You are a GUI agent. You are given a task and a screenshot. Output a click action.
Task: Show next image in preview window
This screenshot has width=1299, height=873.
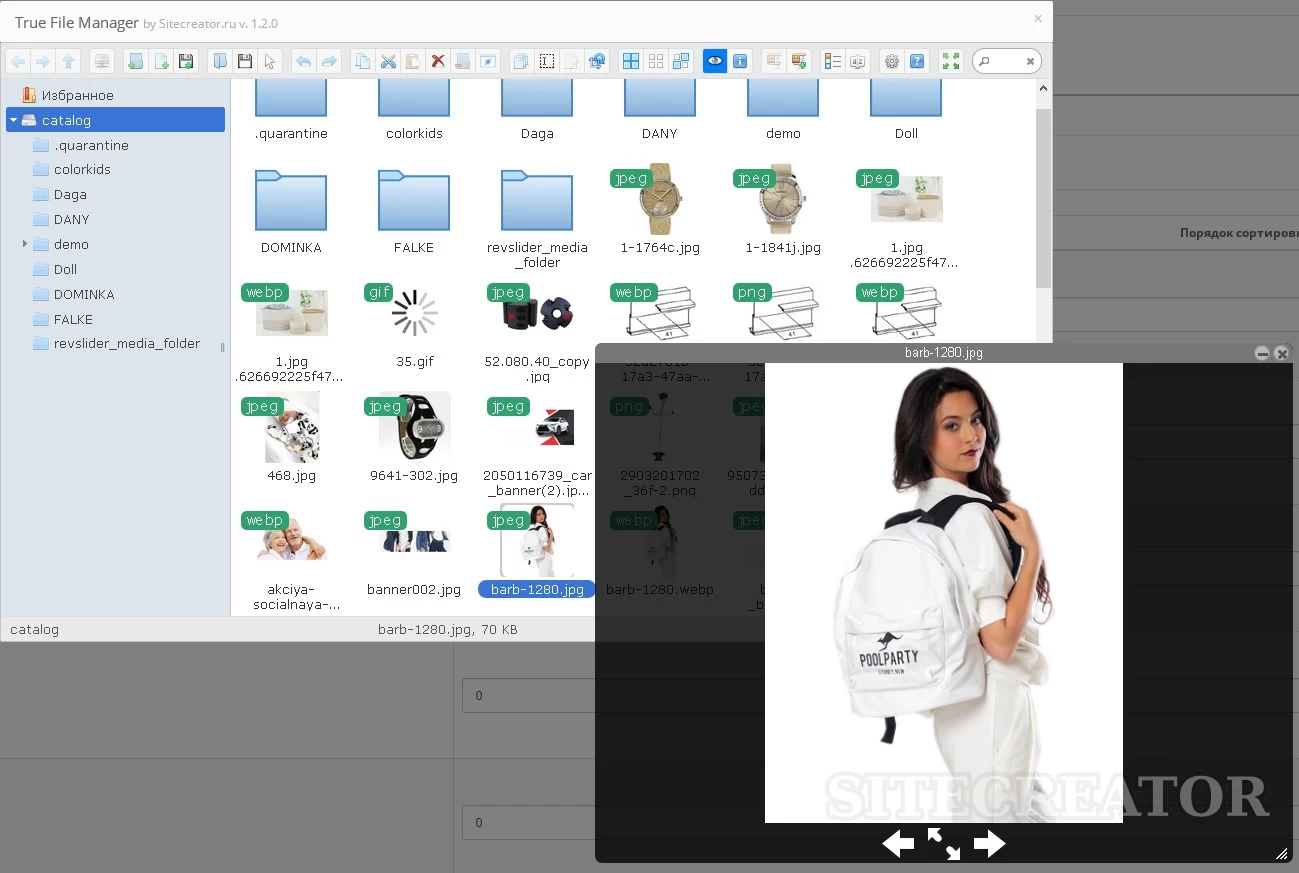[989, 844]
